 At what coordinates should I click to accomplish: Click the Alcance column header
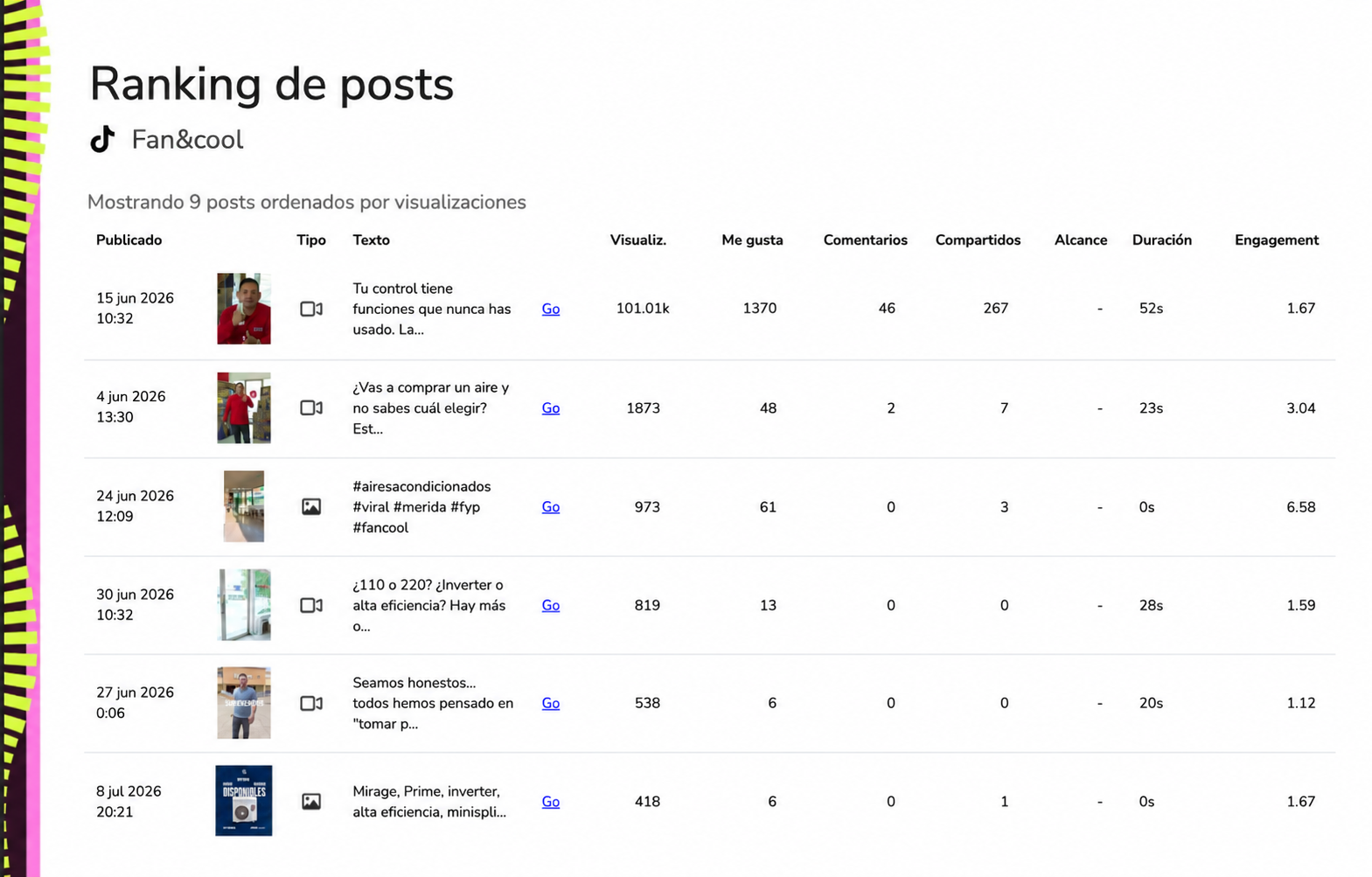pos(1081,240)
